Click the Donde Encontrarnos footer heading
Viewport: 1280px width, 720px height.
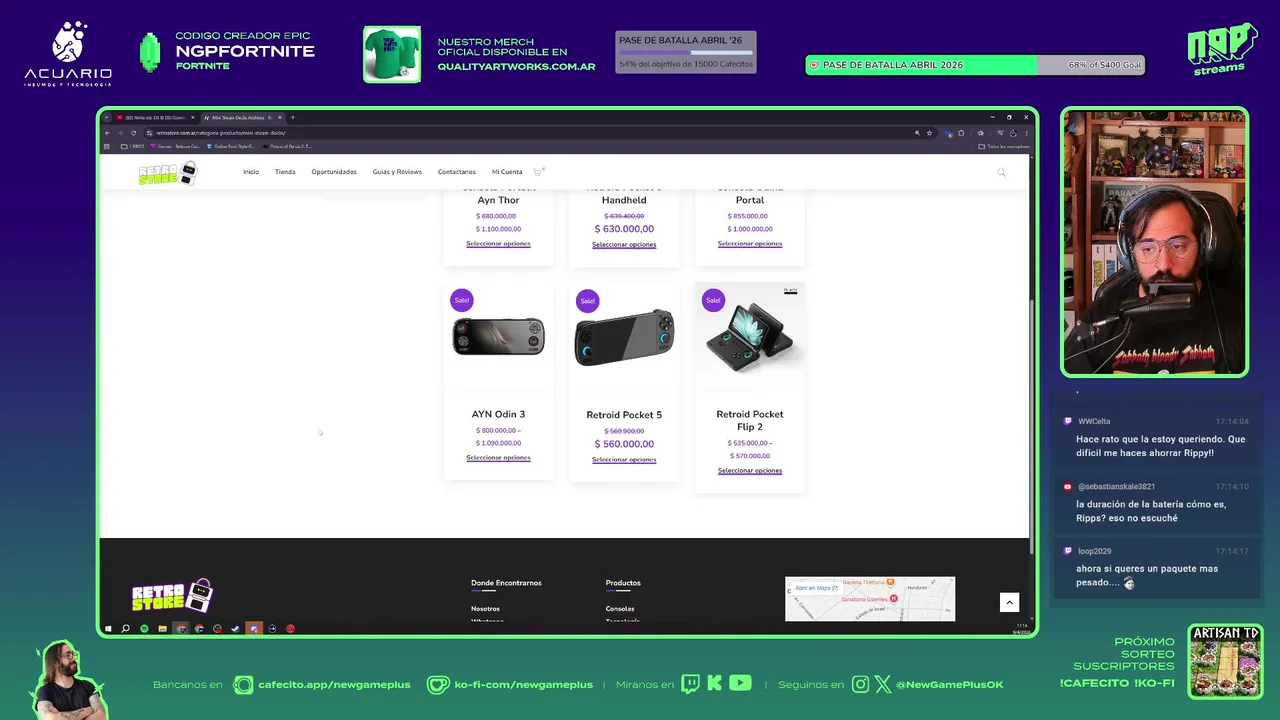[506, 583]
